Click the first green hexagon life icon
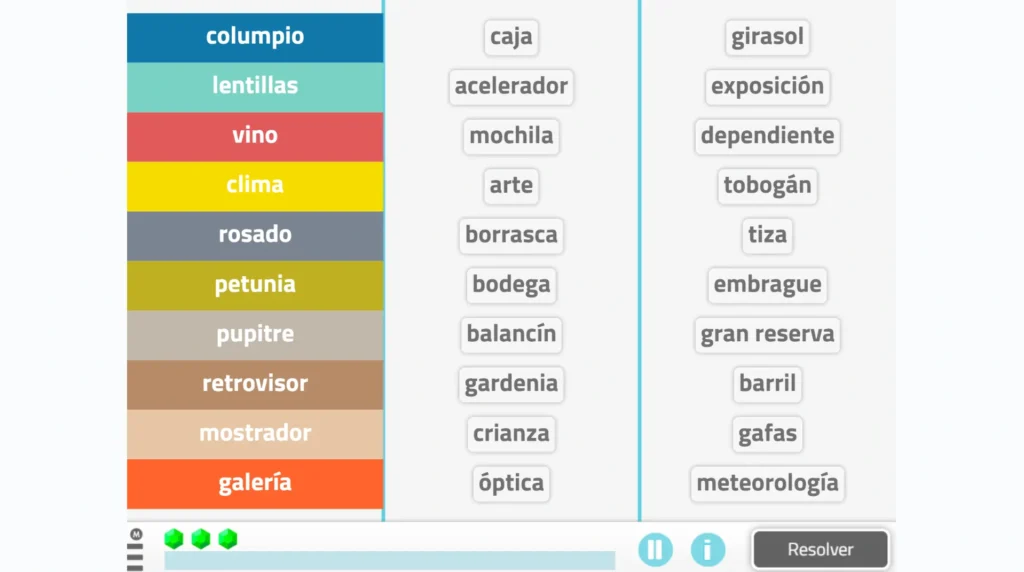Viewport: 1024px width, 572px height. (x=174, y=539)
